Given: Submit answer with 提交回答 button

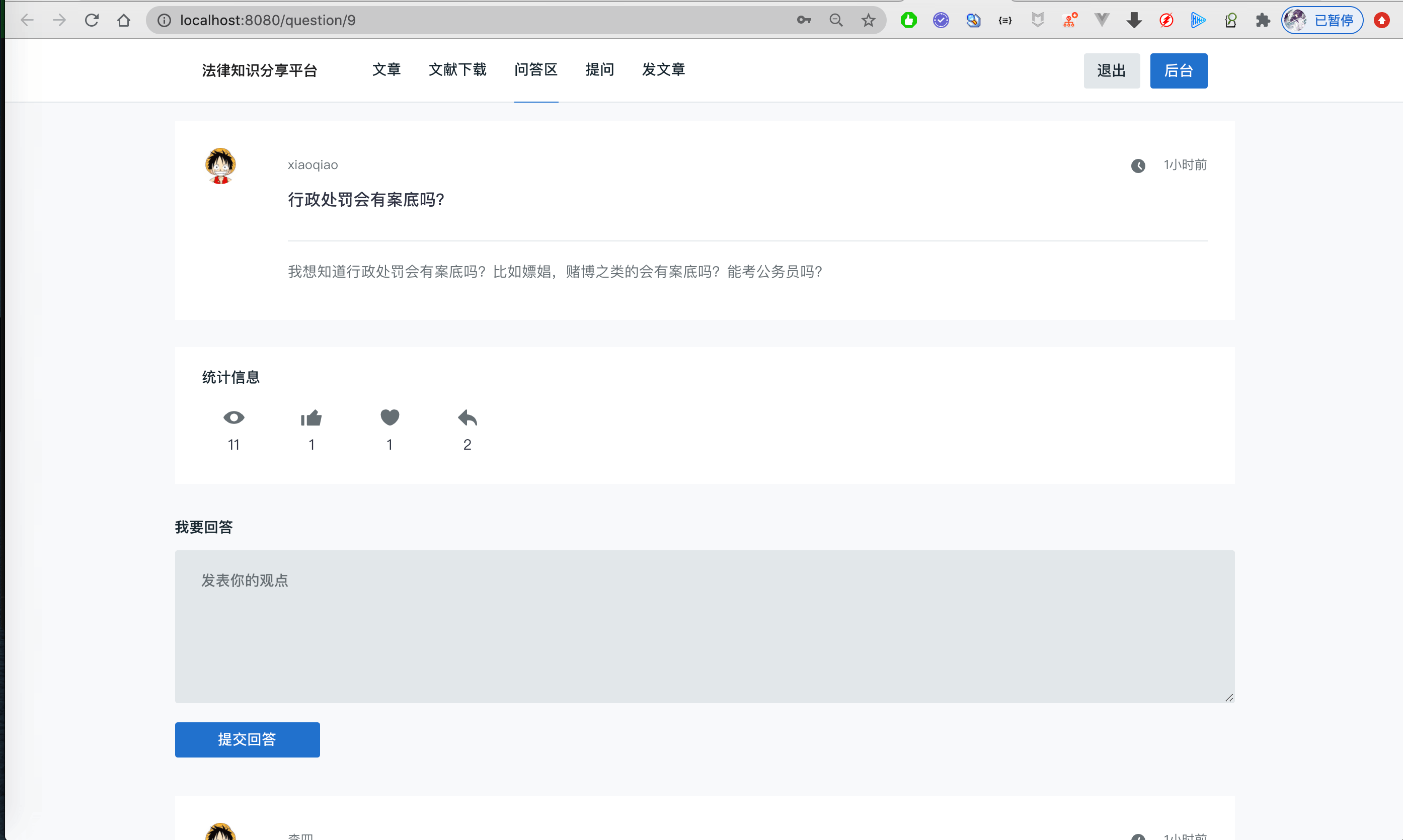Looking at the screenshot, I should [x=247, y=739].
